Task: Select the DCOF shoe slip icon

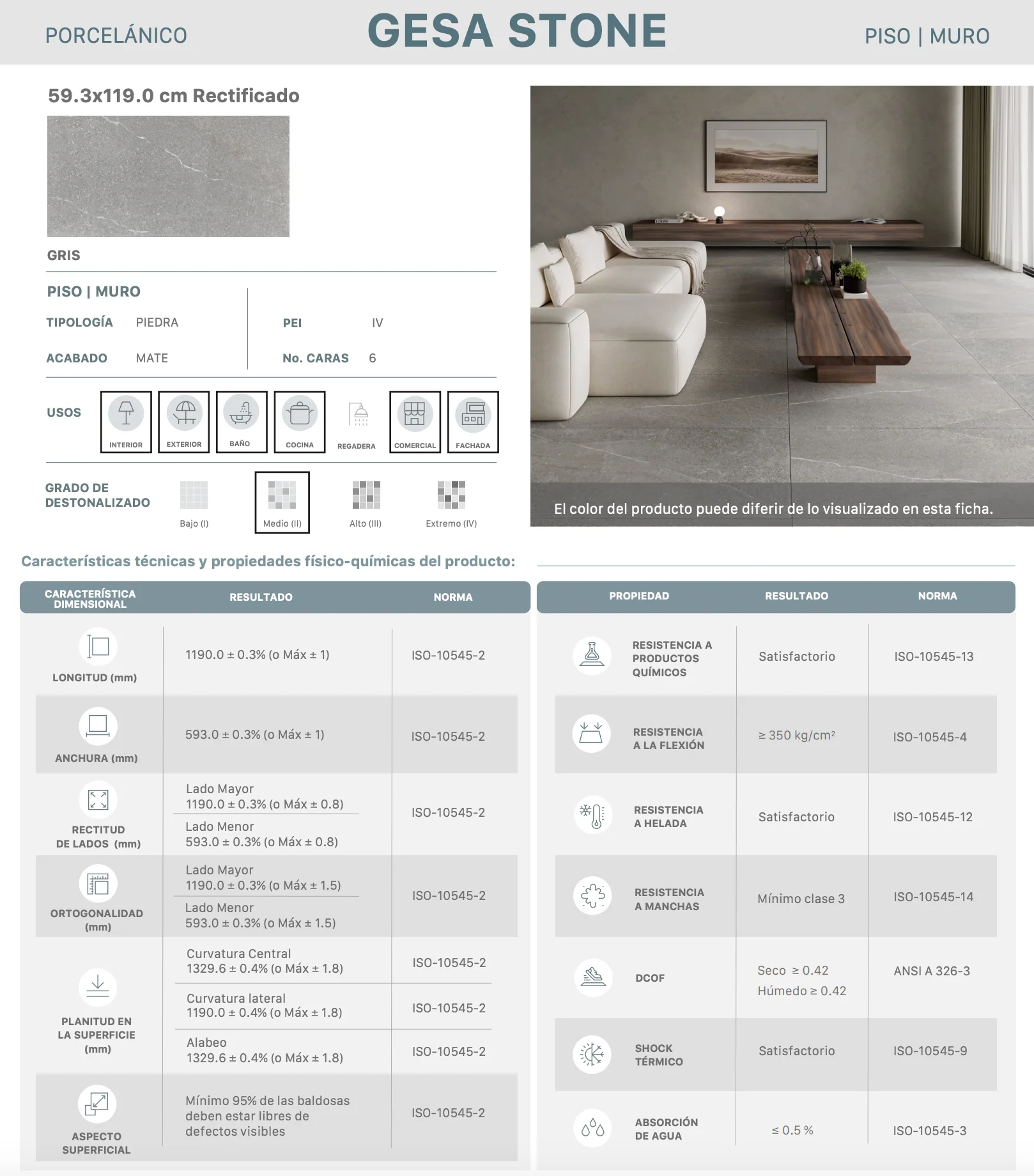Action: [593, 977]
